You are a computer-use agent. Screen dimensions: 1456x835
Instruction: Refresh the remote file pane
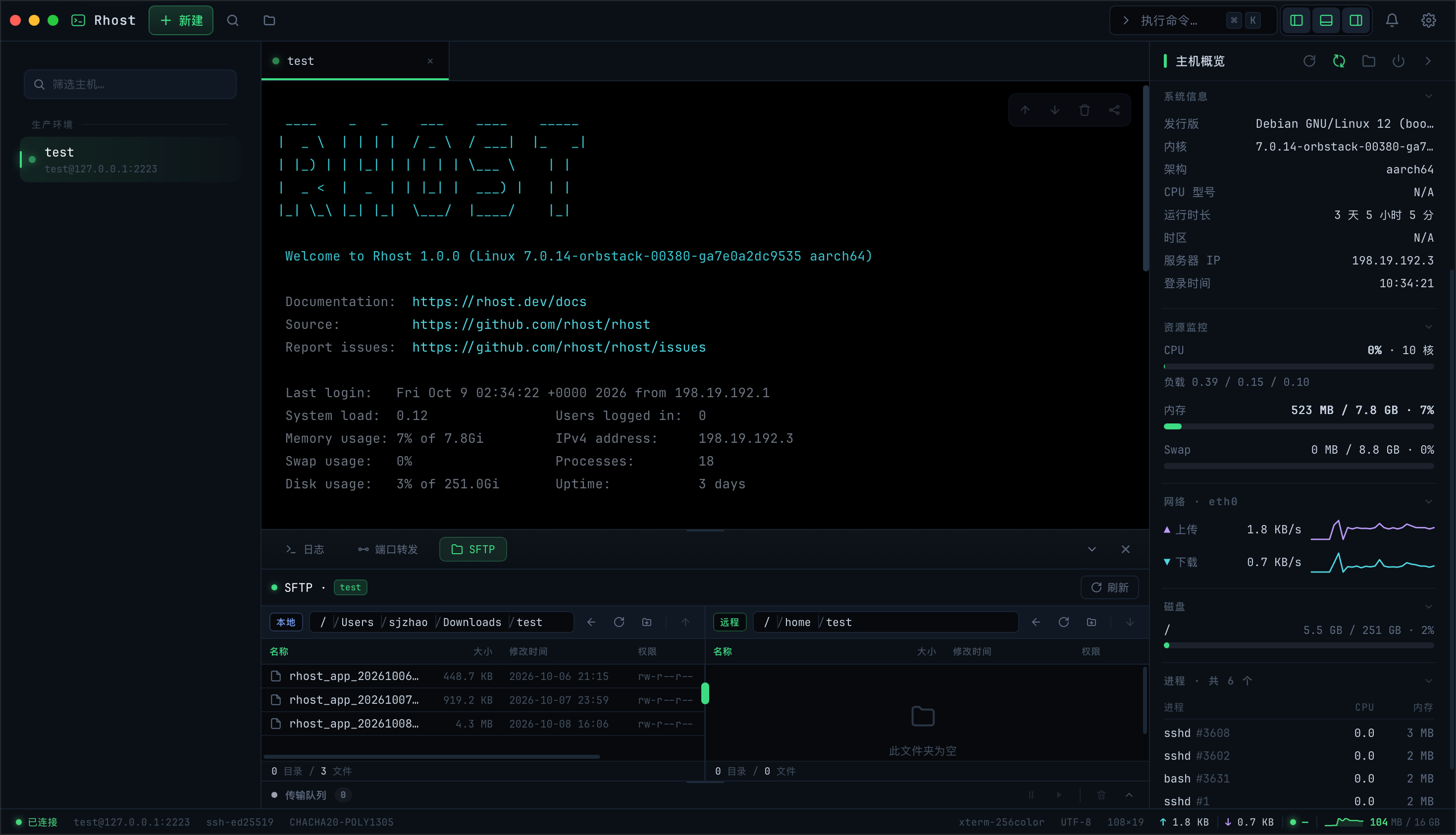coord(1064,622)
